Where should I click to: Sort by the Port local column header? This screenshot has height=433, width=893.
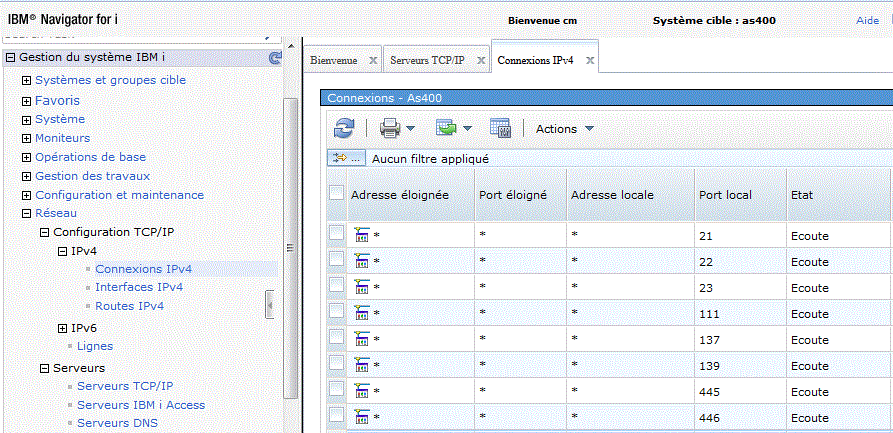click(726, 195)
